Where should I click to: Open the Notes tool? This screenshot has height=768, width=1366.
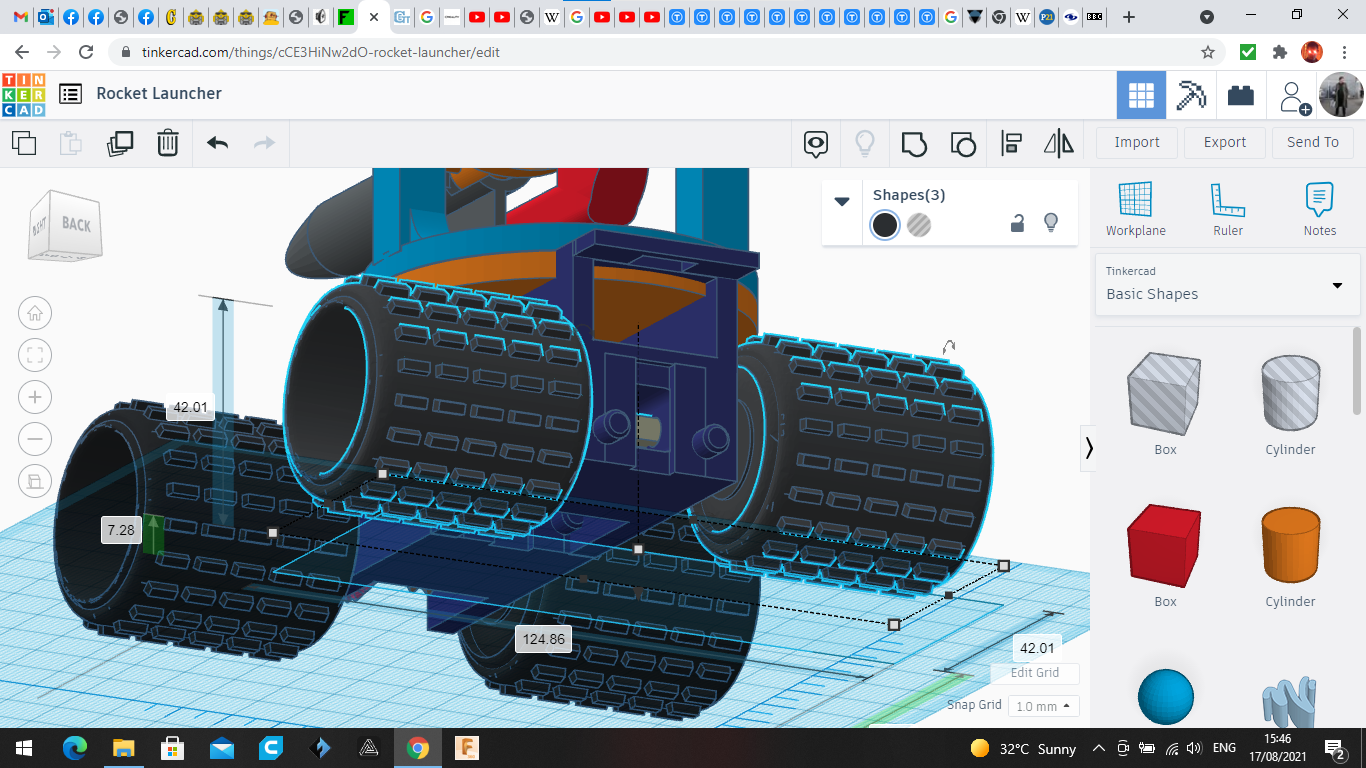click(x=1319, y=210)
